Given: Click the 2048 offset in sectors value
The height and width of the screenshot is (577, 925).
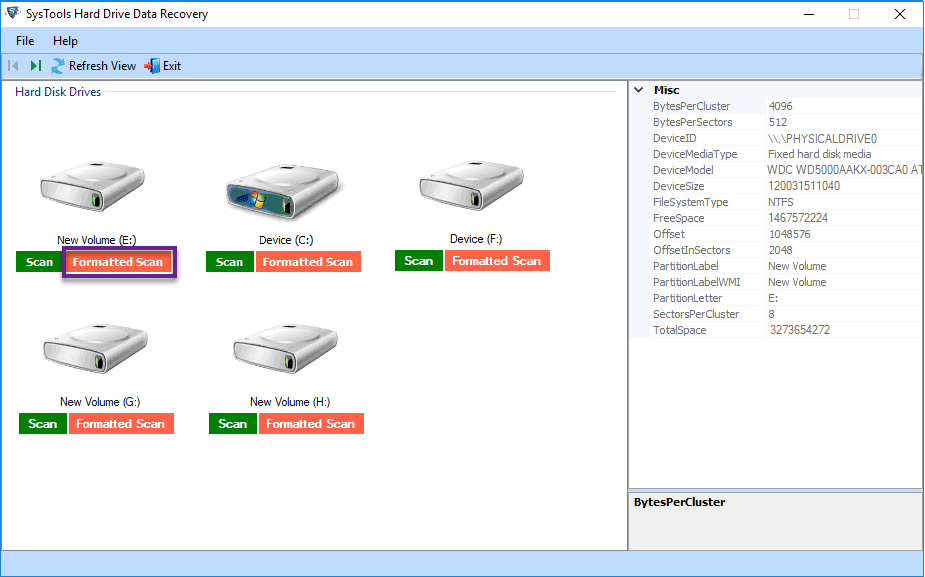Looking at the screenshot, I should pos(780,250).
